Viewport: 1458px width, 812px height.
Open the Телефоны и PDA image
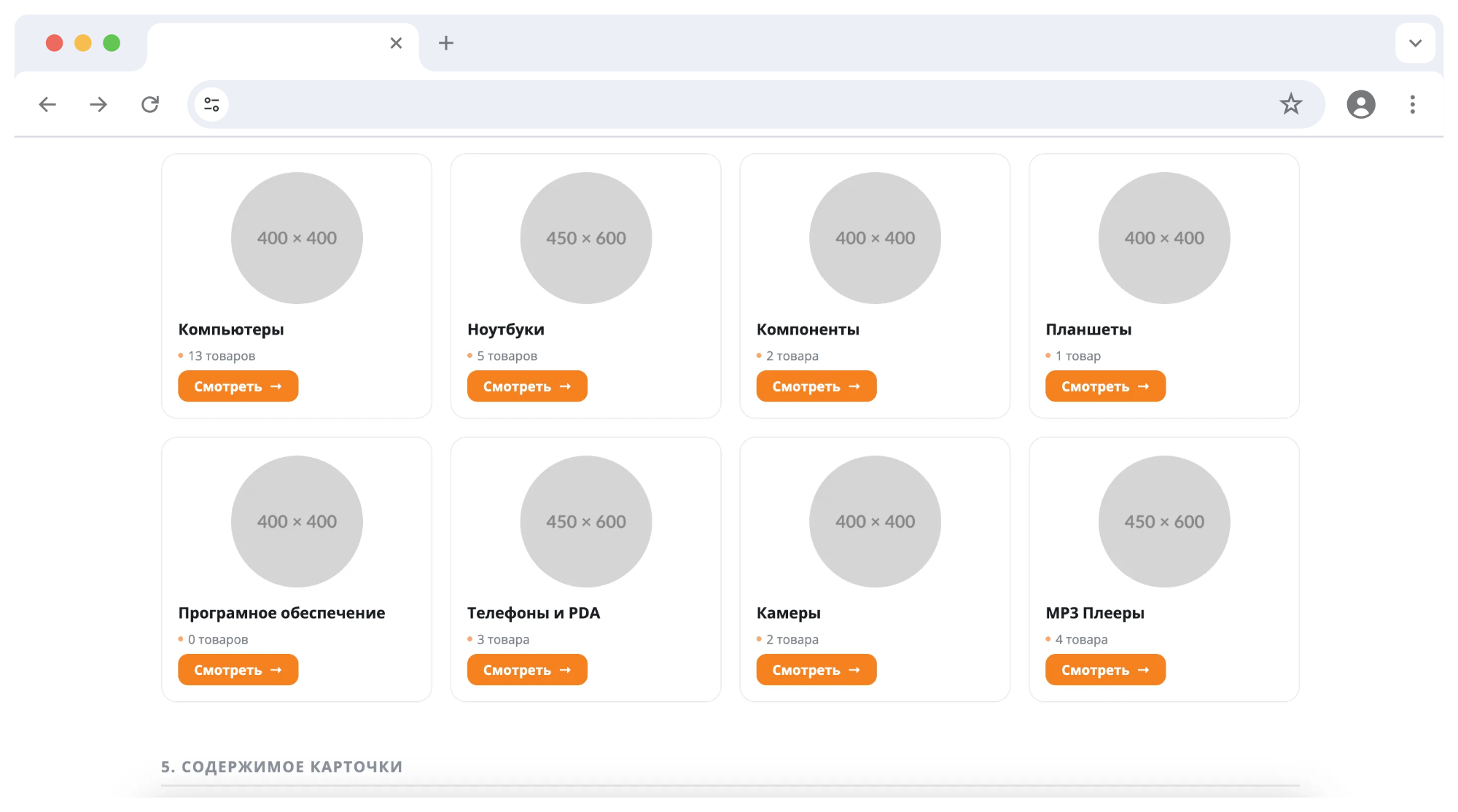click(586, 521)
